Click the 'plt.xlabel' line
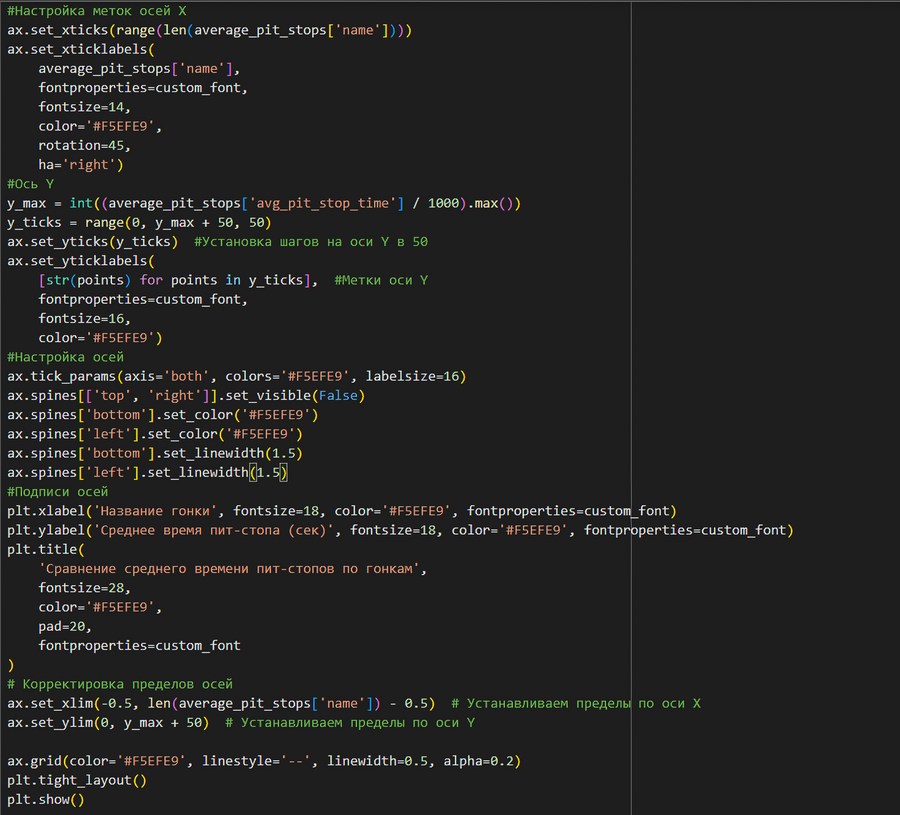 click(x=342, y=511)
